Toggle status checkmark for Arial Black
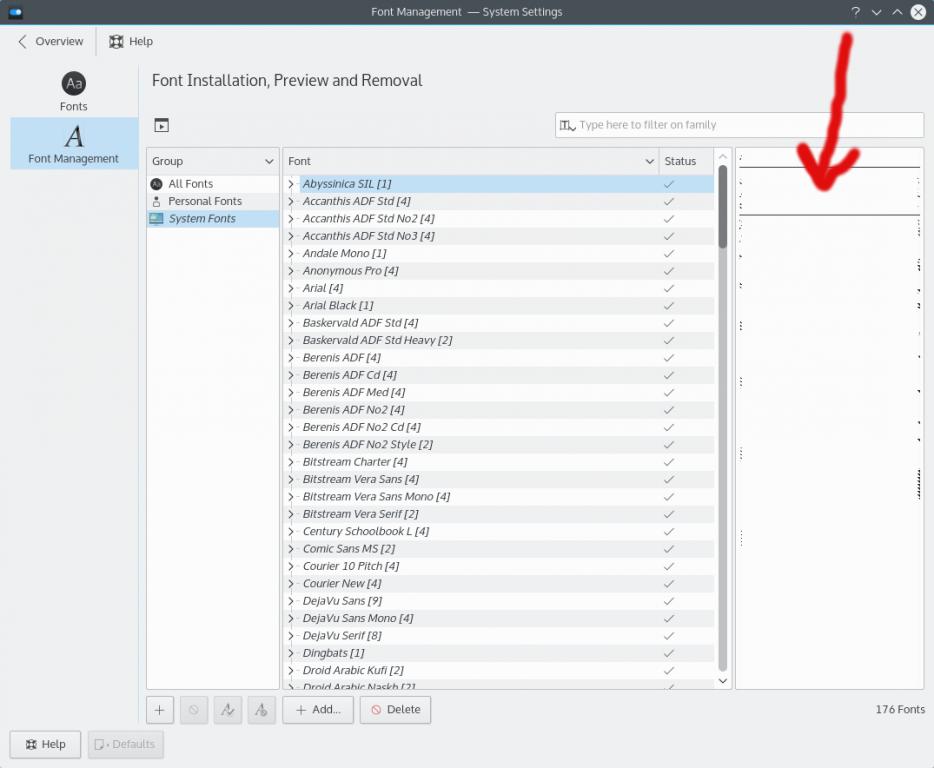This screenshot has width=934, height=768. click(668, 306)
